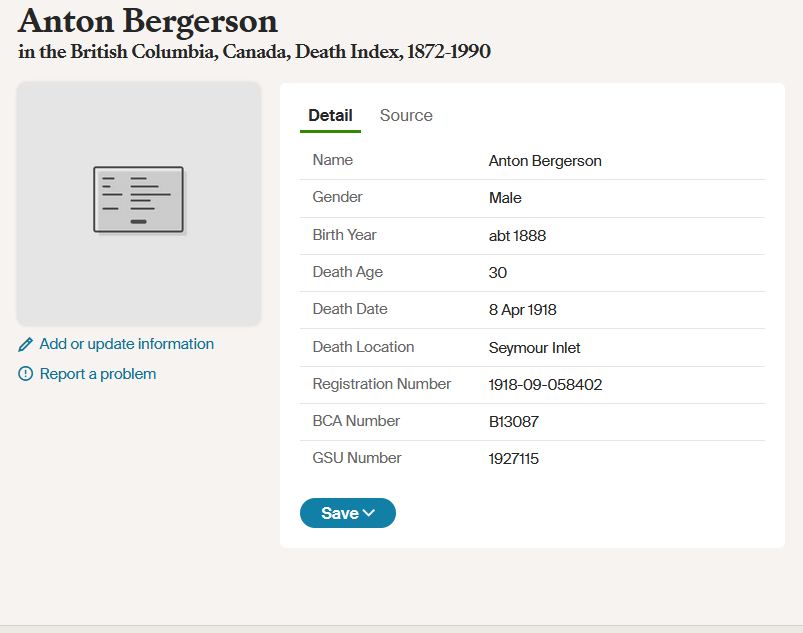Click the Death Location value Seymour Inlet

point(534,348)
